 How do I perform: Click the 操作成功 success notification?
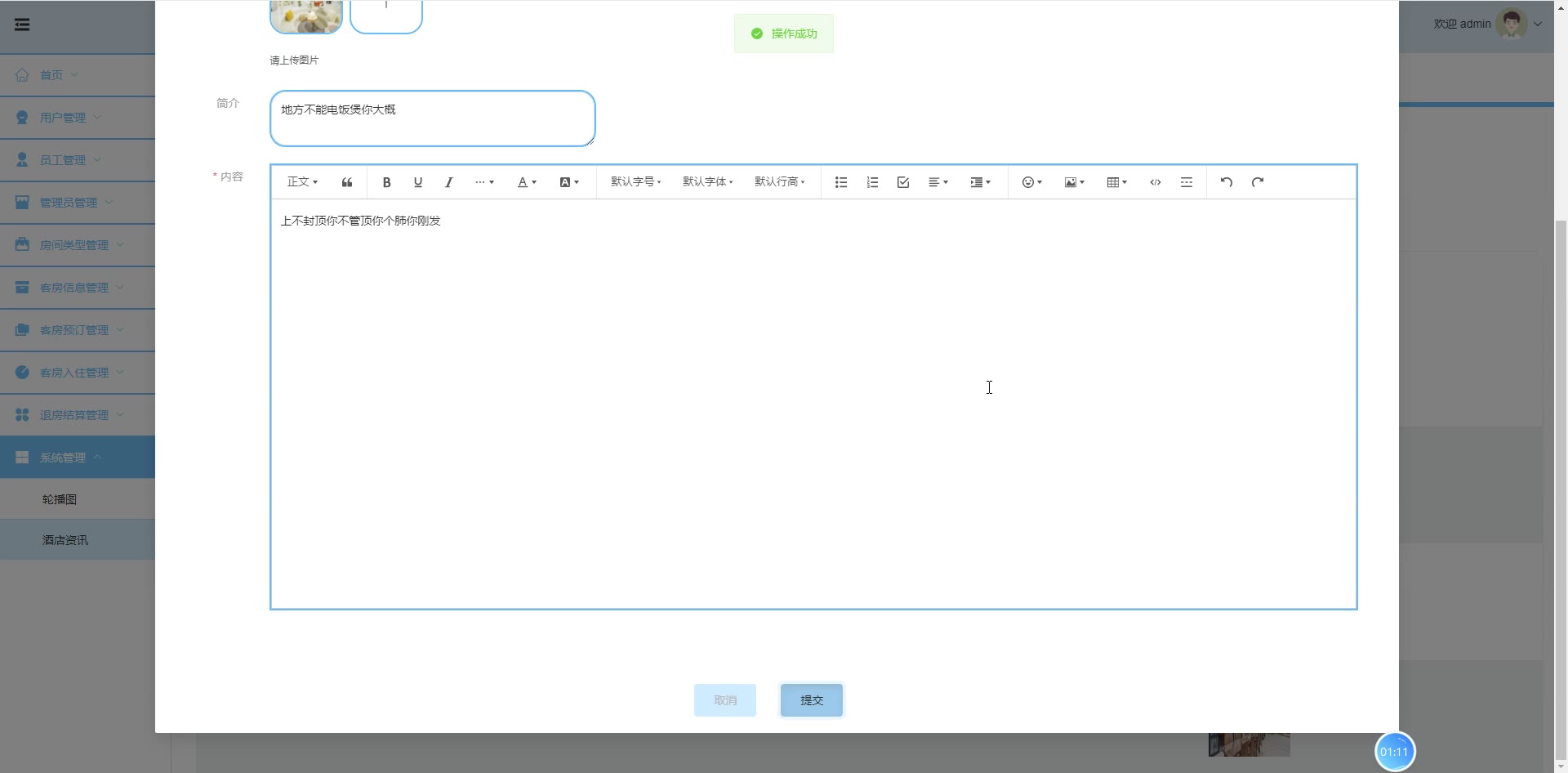(784, 34)
